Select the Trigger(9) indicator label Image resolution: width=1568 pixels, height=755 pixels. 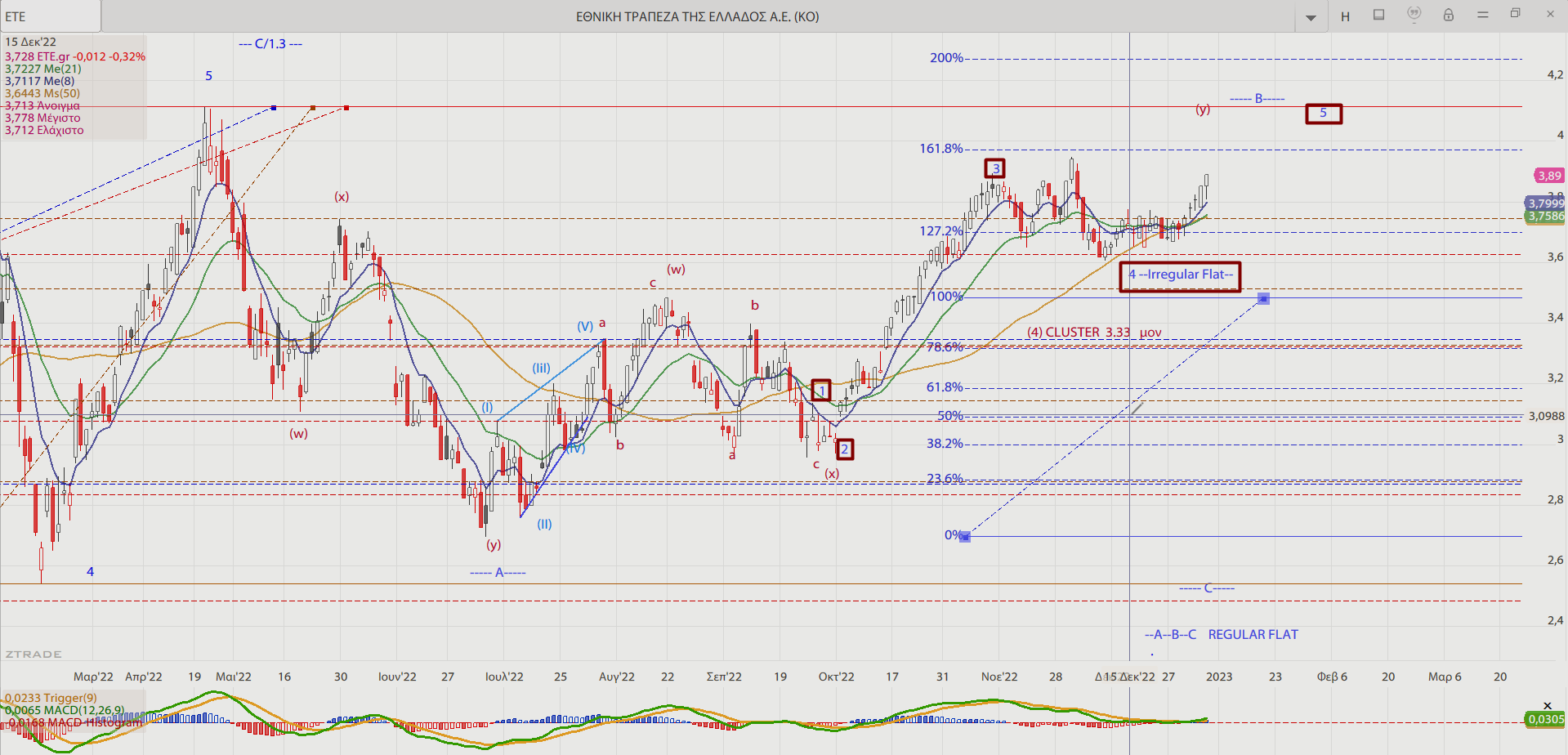51,698
